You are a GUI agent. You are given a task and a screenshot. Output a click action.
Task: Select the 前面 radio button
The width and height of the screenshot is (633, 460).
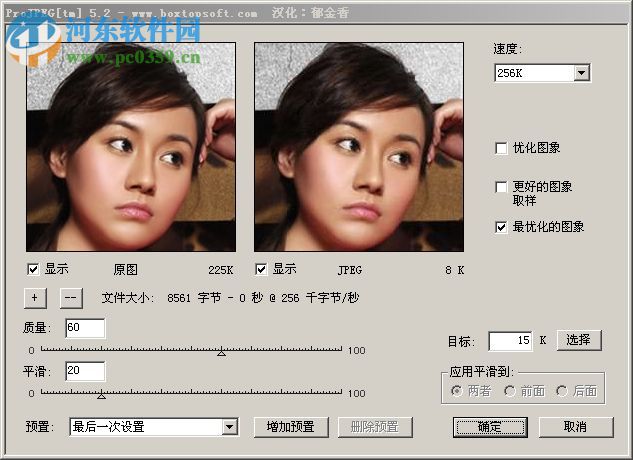click(x=509, y=391)
